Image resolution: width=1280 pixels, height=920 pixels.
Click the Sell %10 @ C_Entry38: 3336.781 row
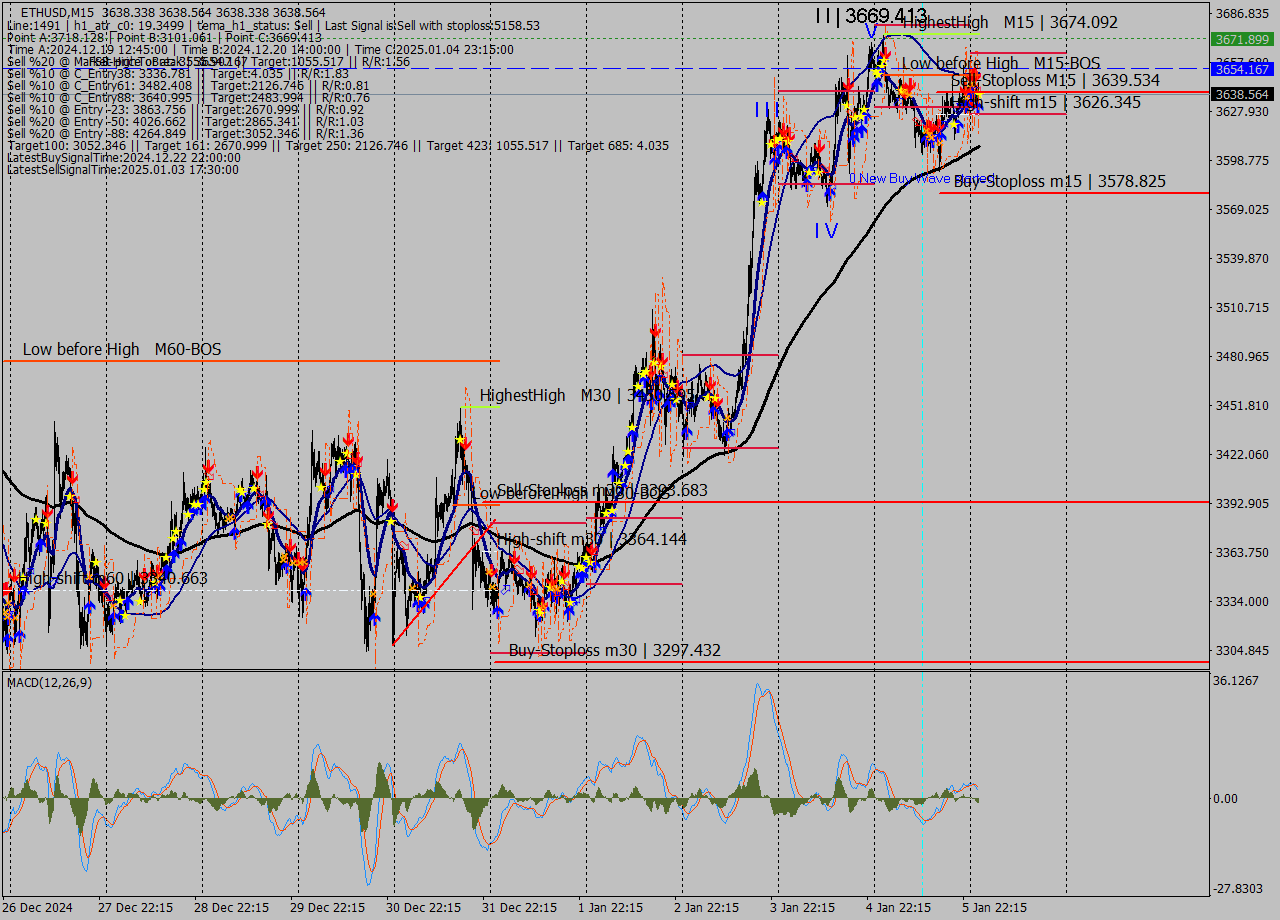coord(178,73)
